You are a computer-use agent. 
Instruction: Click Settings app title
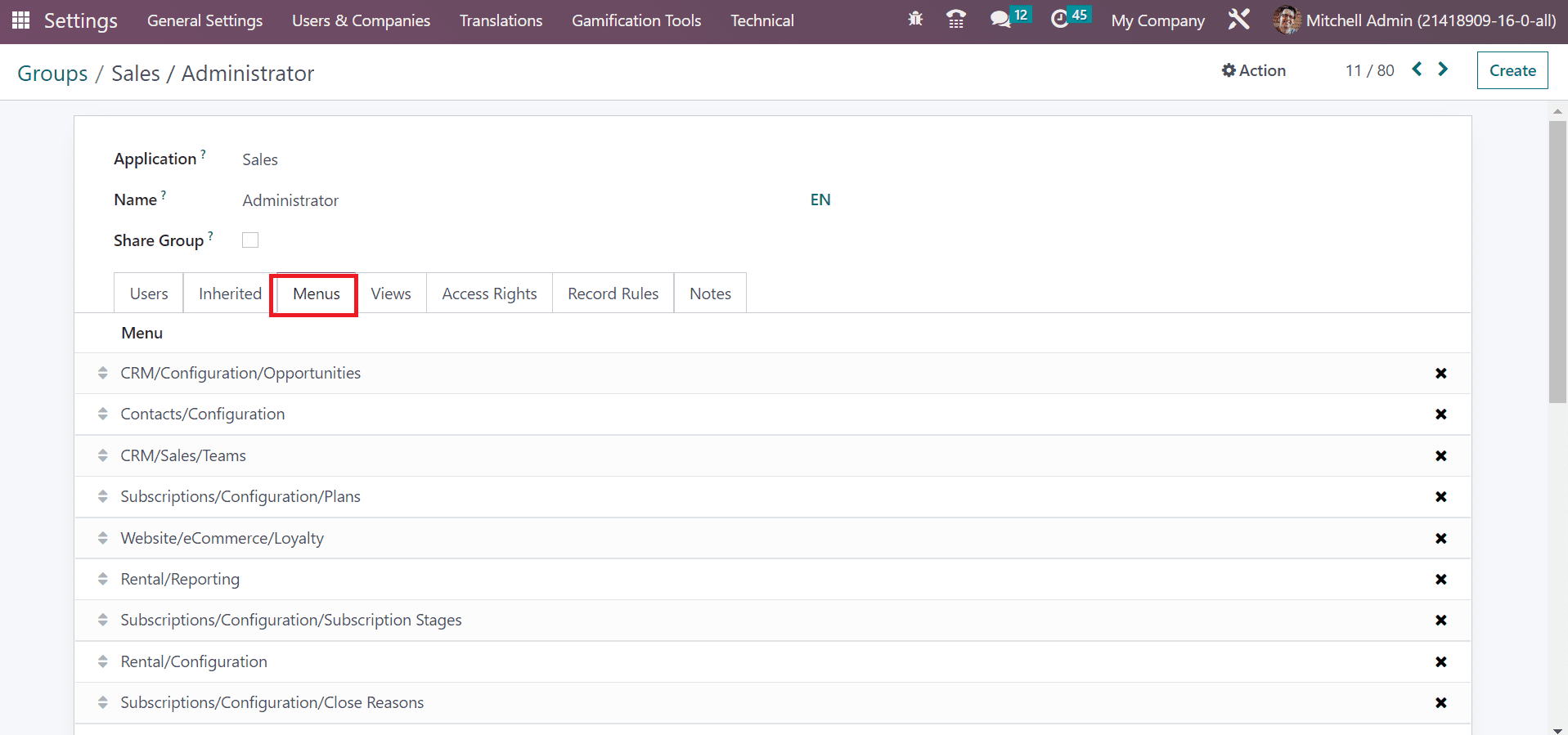pyautogui.click(x=80, y=20)
